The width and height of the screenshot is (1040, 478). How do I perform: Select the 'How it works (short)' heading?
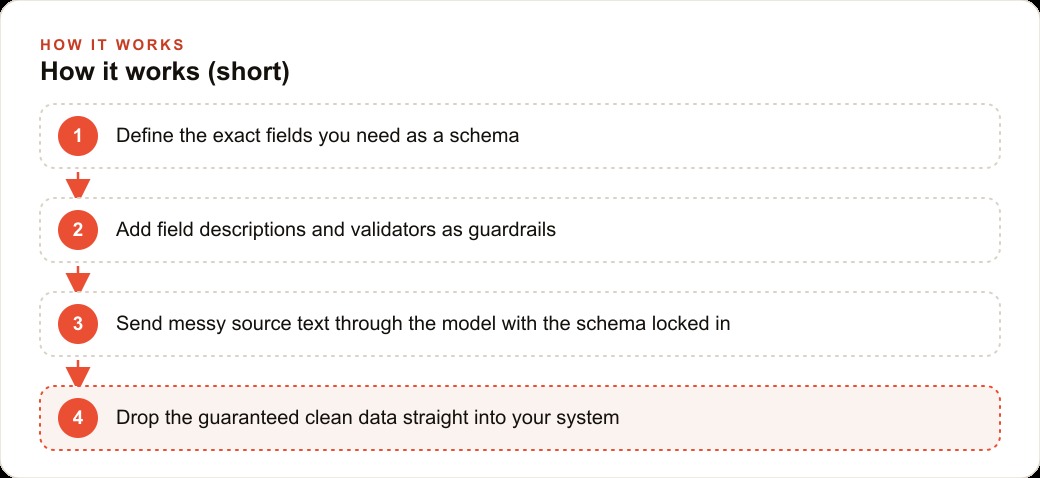pos(164,72)
